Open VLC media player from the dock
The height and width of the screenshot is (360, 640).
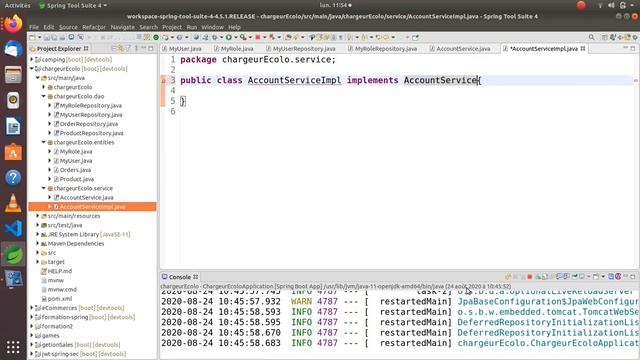click(13, 203)
